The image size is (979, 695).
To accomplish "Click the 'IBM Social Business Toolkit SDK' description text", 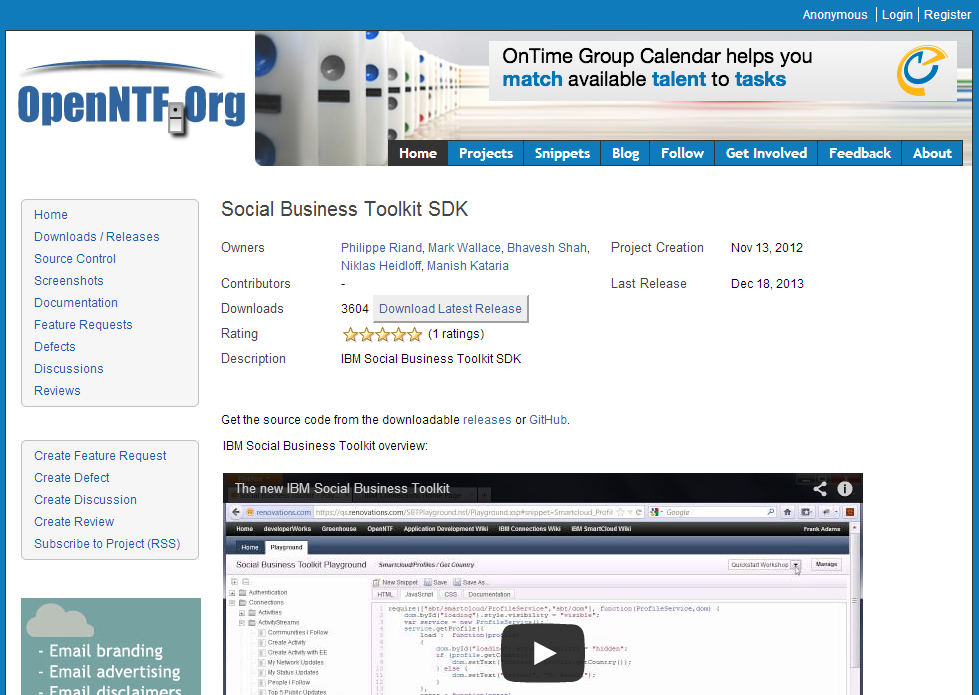I will (431, 359).
